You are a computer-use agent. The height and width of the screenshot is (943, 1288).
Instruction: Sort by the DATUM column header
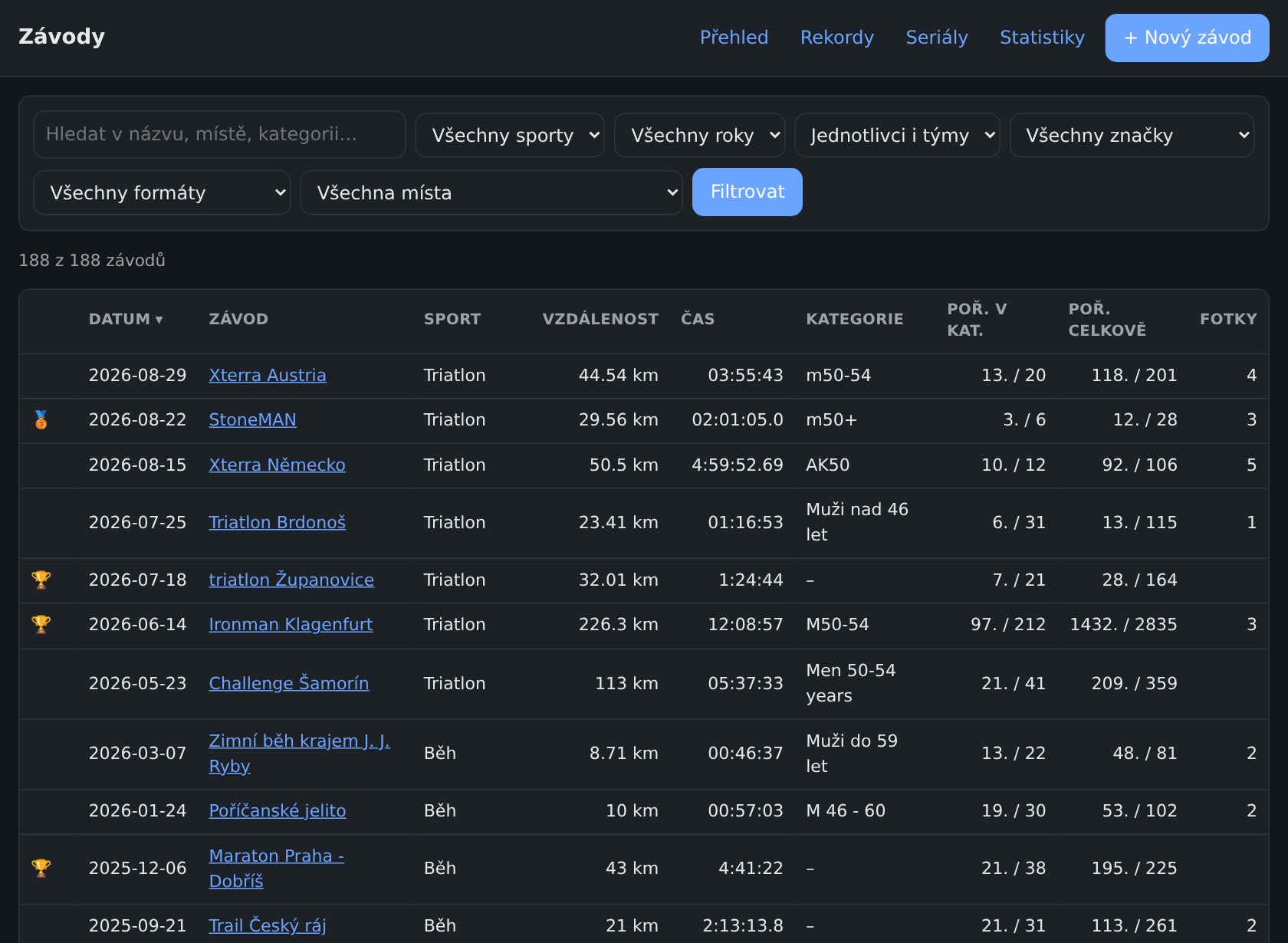click(x=126, y=319)
